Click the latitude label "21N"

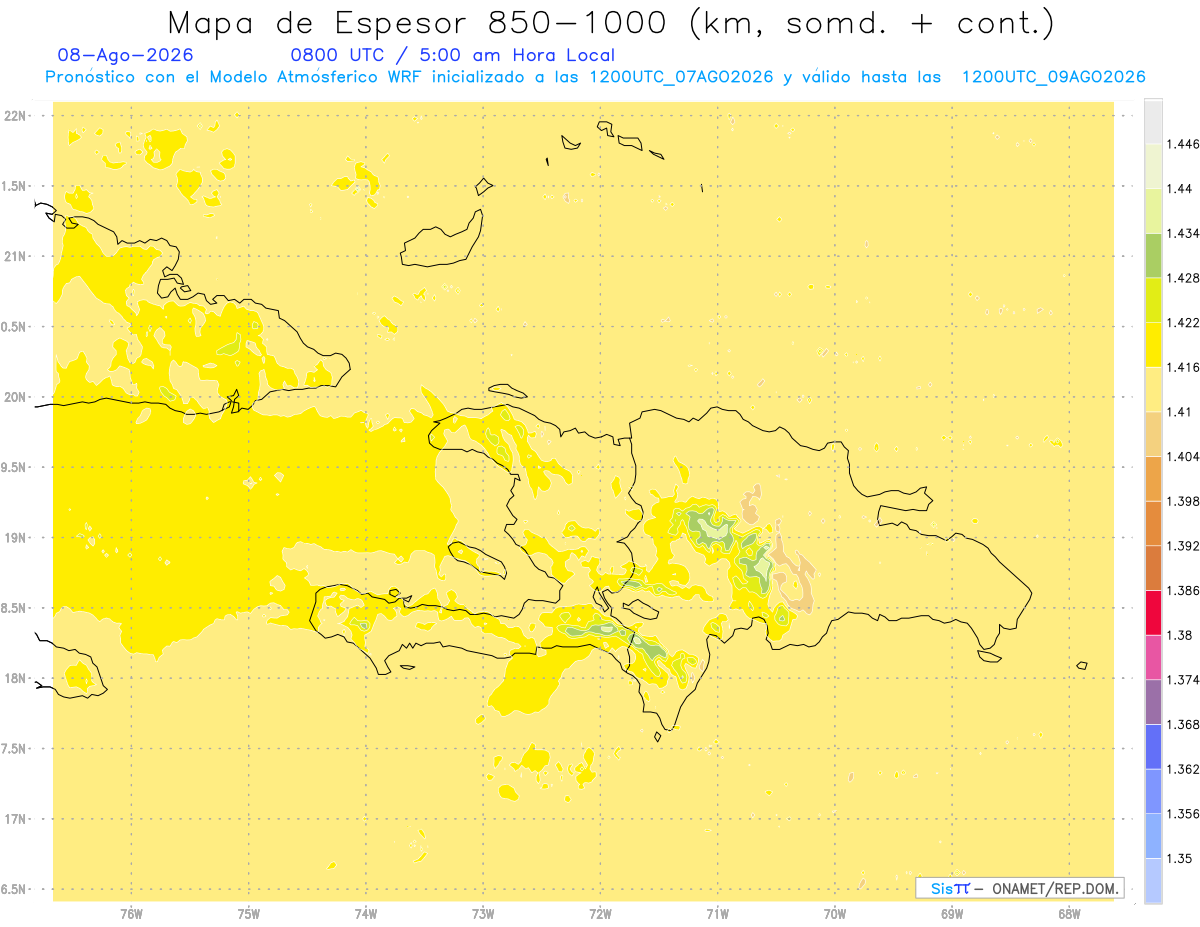(x=16, y=256)
